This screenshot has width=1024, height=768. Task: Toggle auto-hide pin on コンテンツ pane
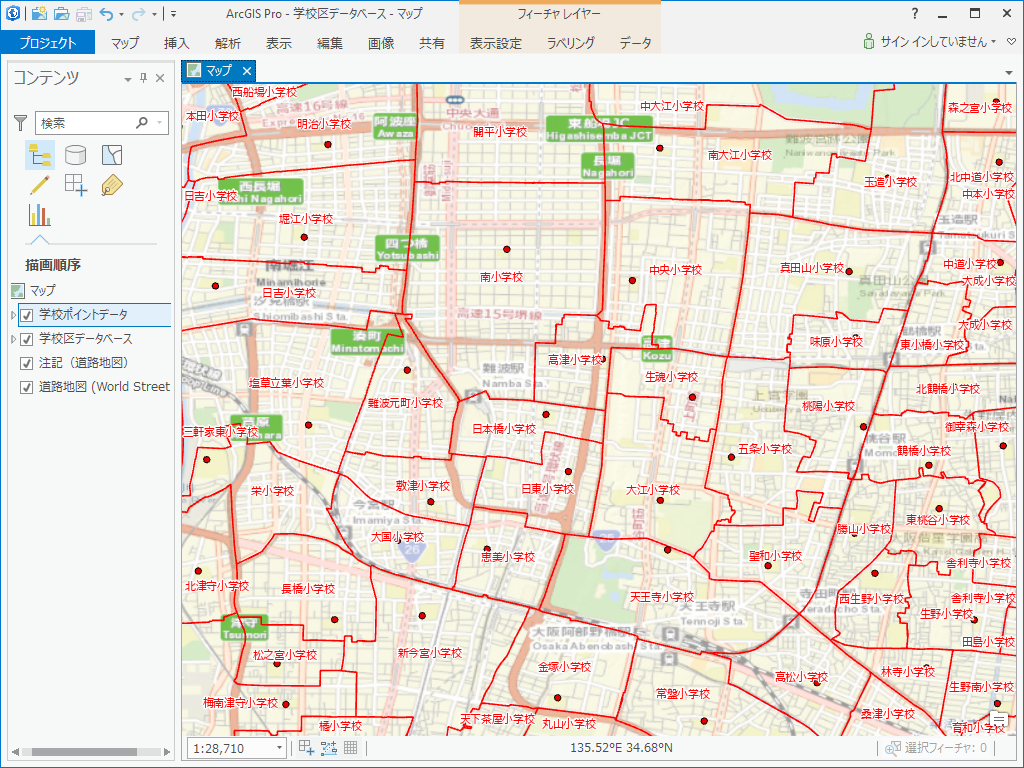(144, 78)
